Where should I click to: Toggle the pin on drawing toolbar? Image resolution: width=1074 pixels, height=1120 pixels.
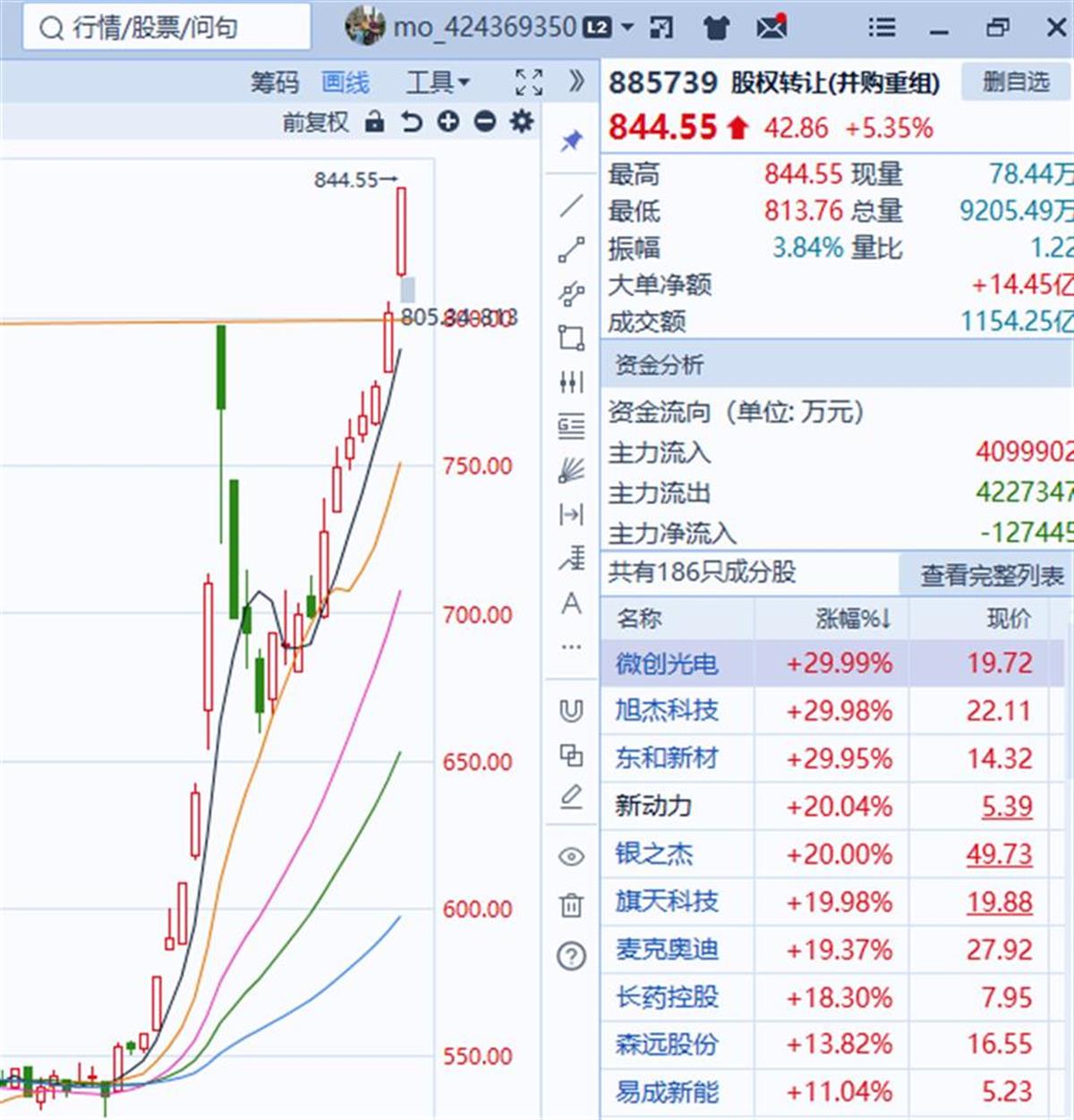571,141
